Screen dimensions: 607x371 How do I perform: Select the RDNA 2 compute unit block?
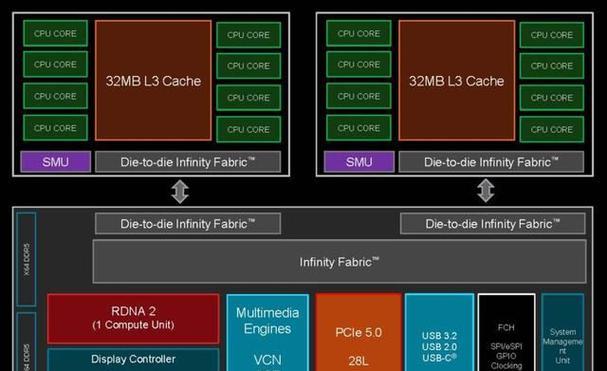(x=133, y=318)
